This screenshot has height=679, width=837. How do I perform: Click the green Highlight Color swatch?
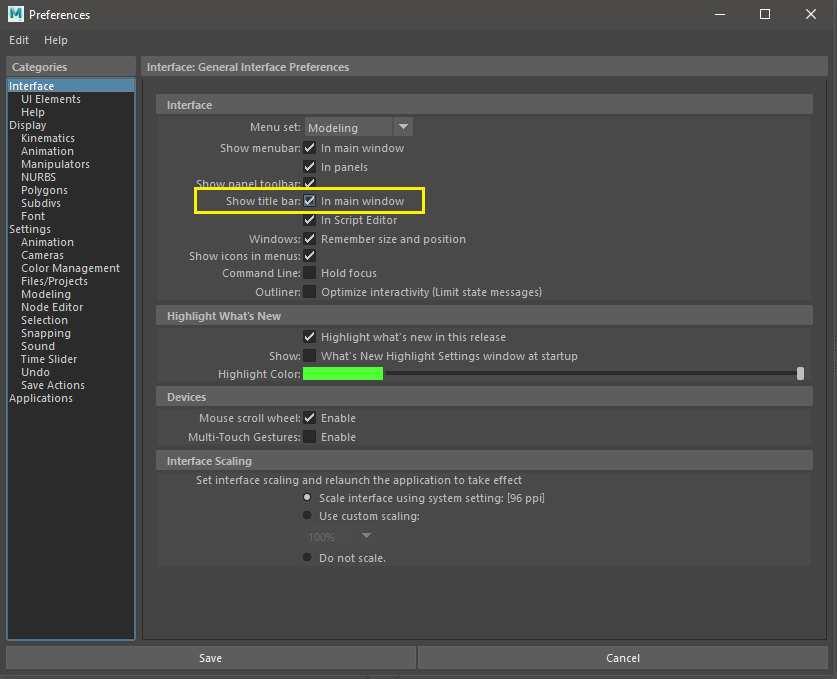(x=343, y=373)
